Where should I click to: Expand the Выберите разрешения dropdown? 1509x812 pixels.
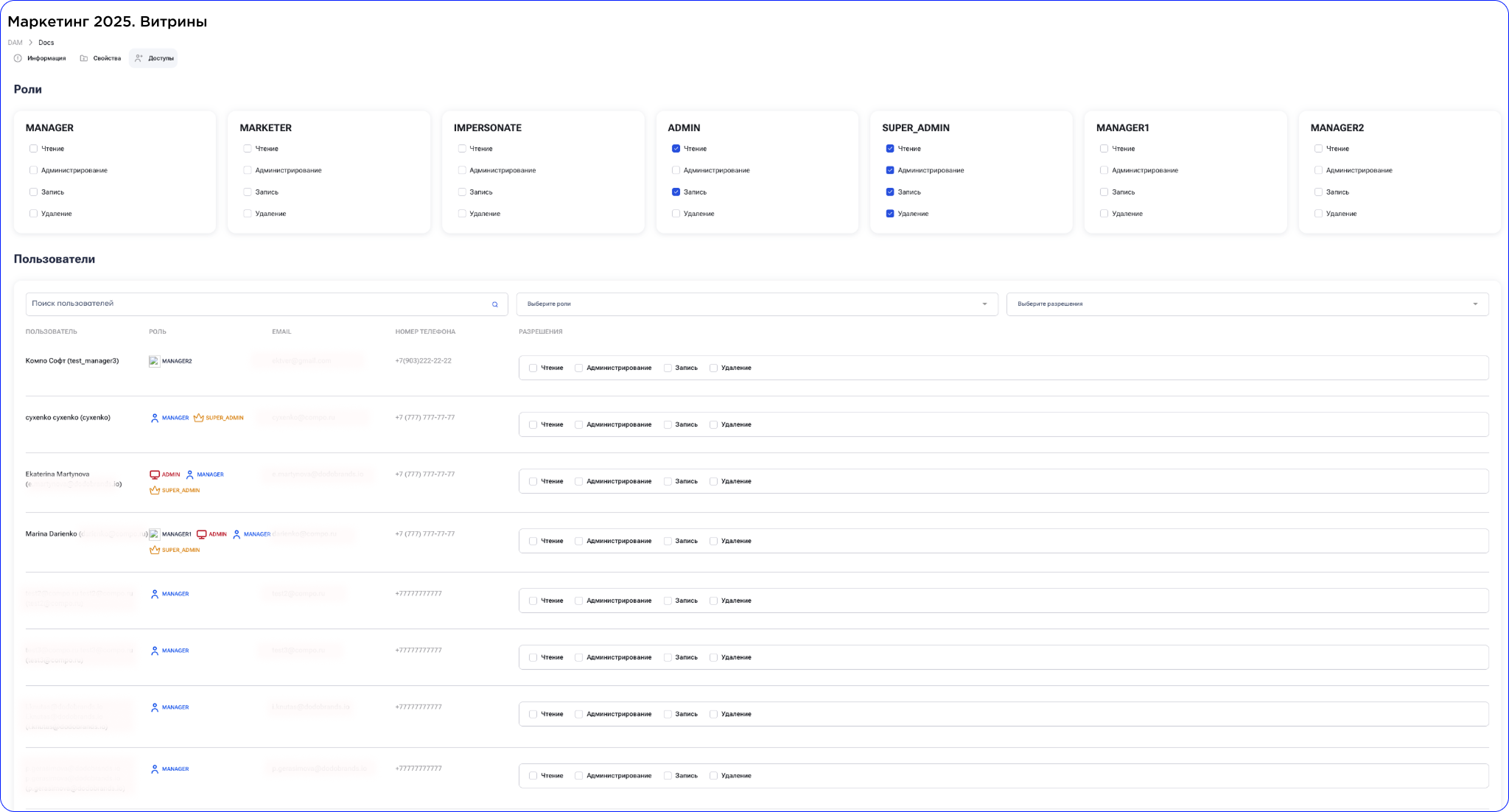1247,304
